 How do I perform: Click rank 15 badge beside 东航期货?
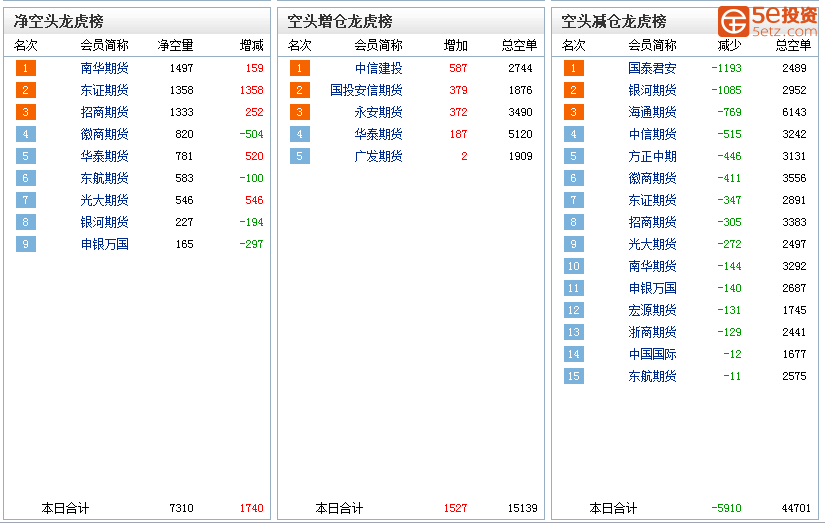574,376
